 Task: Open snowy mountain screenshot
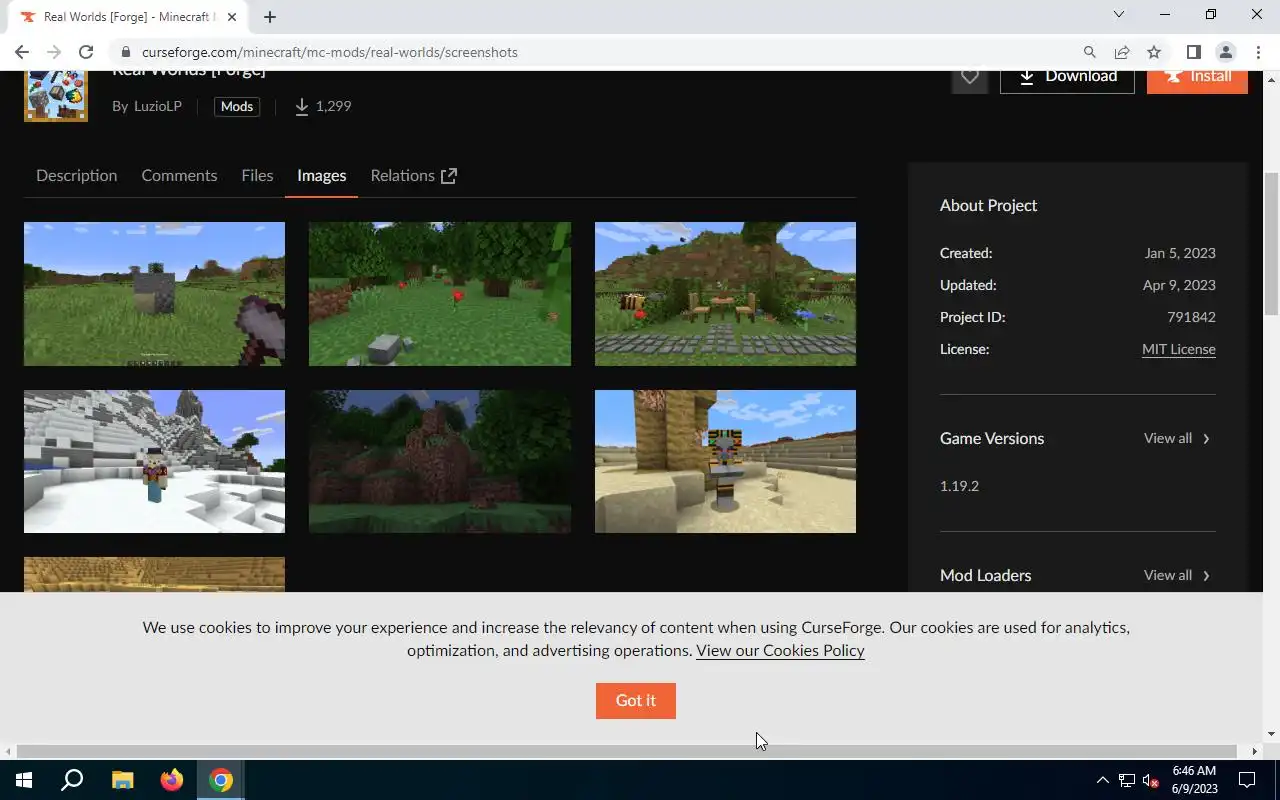(154, 461)
